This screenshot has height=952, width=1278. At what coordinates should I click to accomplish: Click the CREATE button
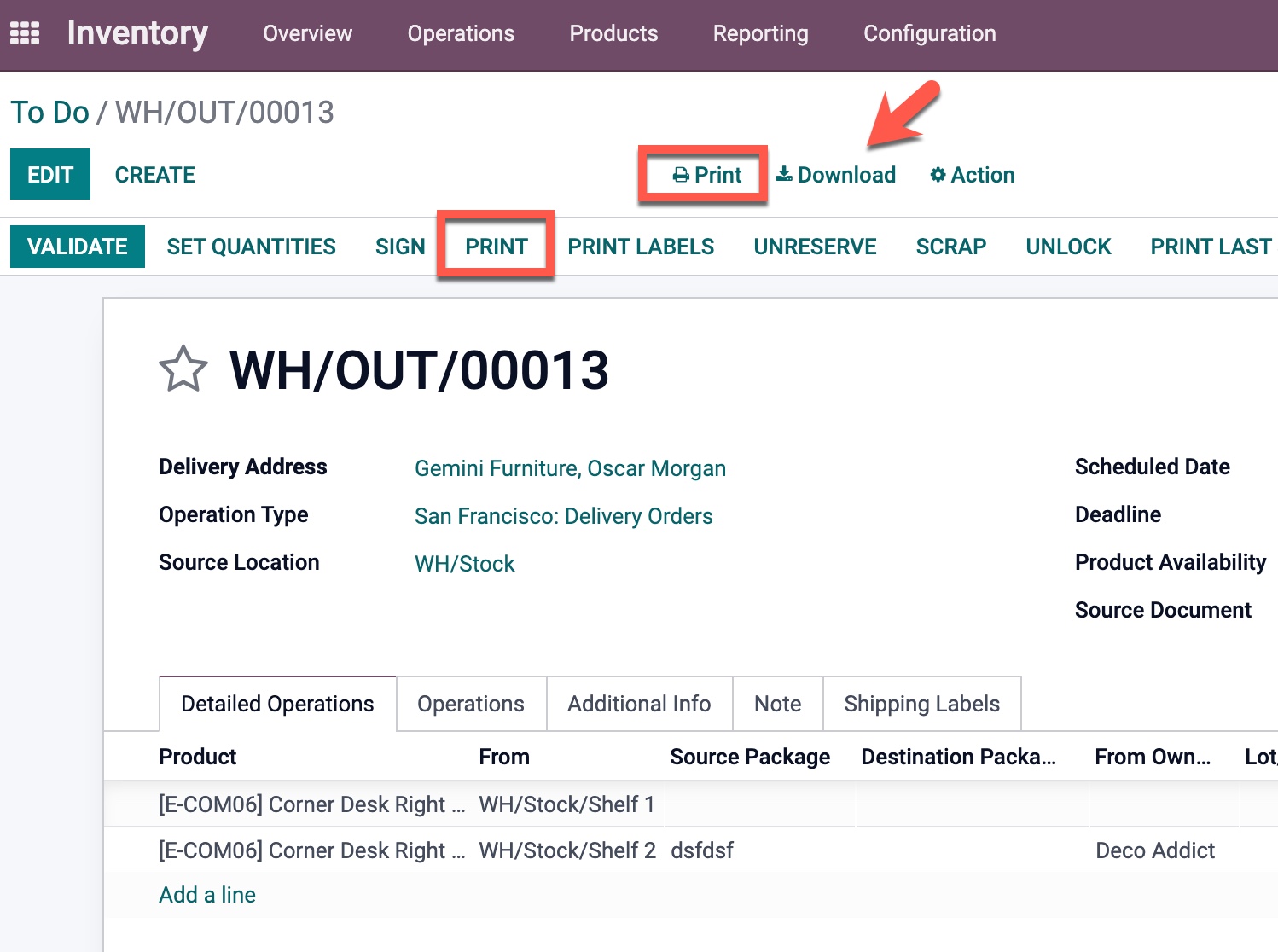tap(154, 175)
